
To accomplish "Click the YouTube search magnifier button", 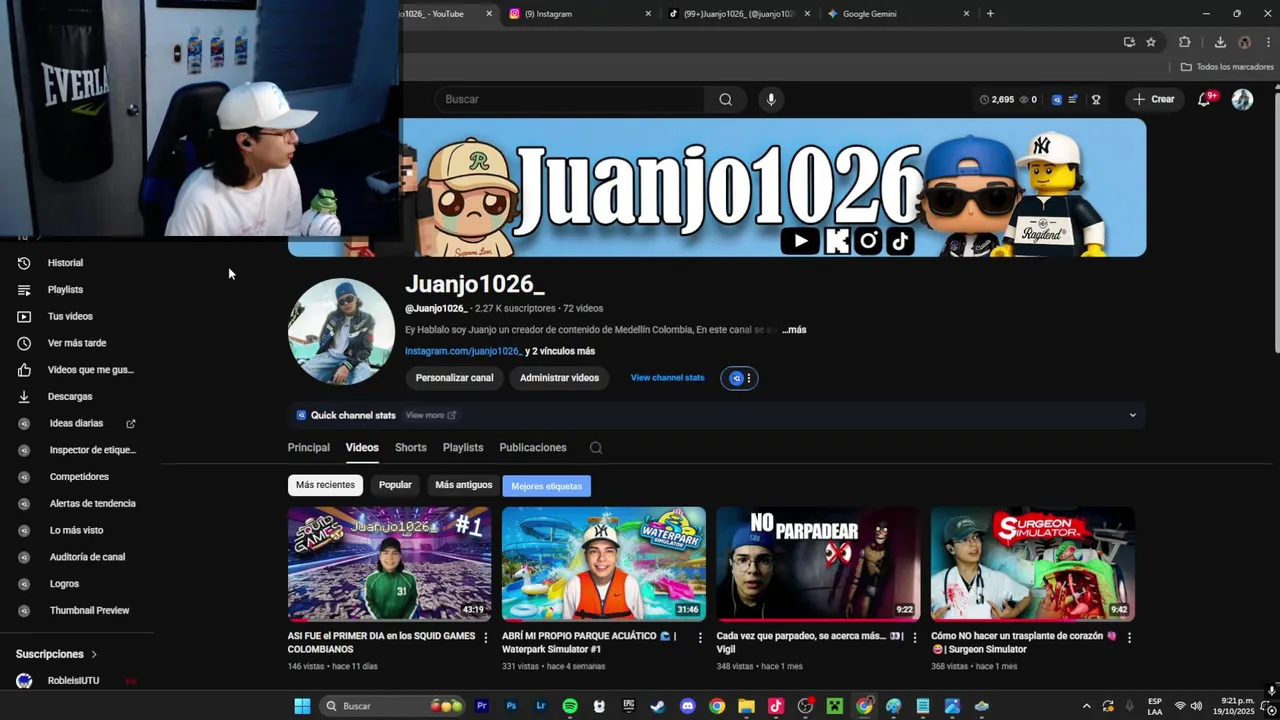I will (725, 99).
